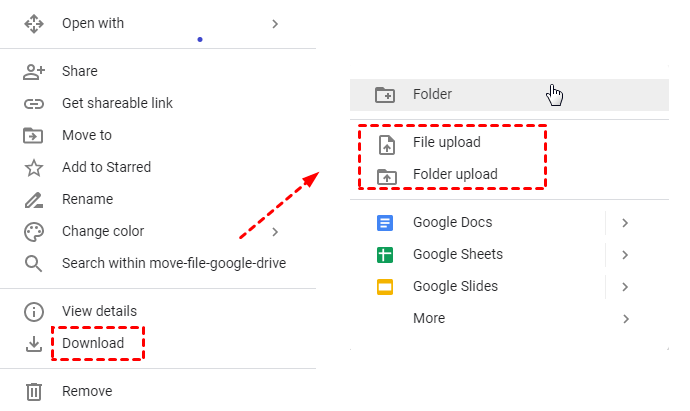Open the More submenu chevron
690x411 pixels.
[x=625, y=319]
